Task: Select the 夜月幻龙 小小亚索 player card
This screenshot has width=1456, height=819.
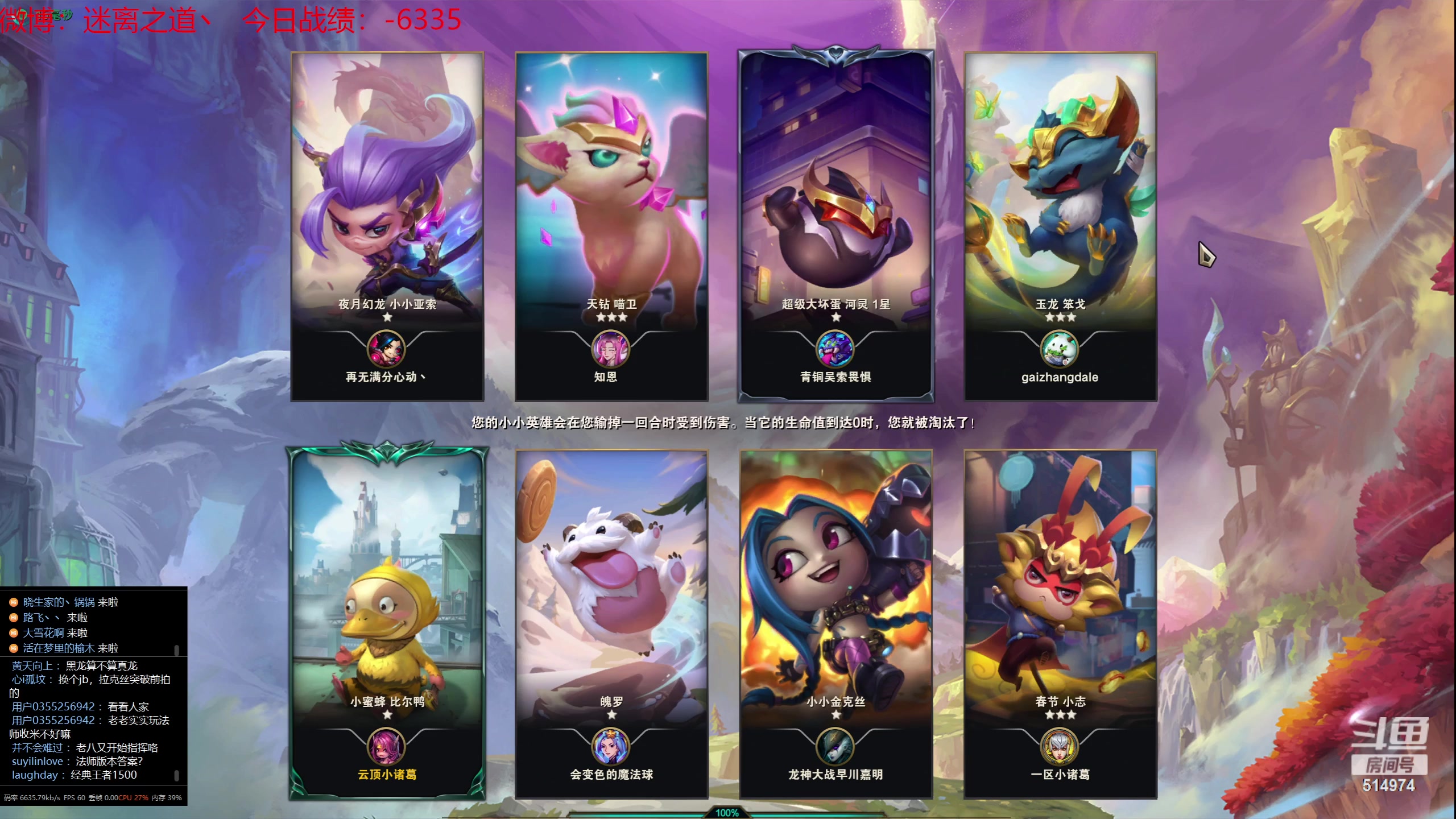Action: pos(387,226)
